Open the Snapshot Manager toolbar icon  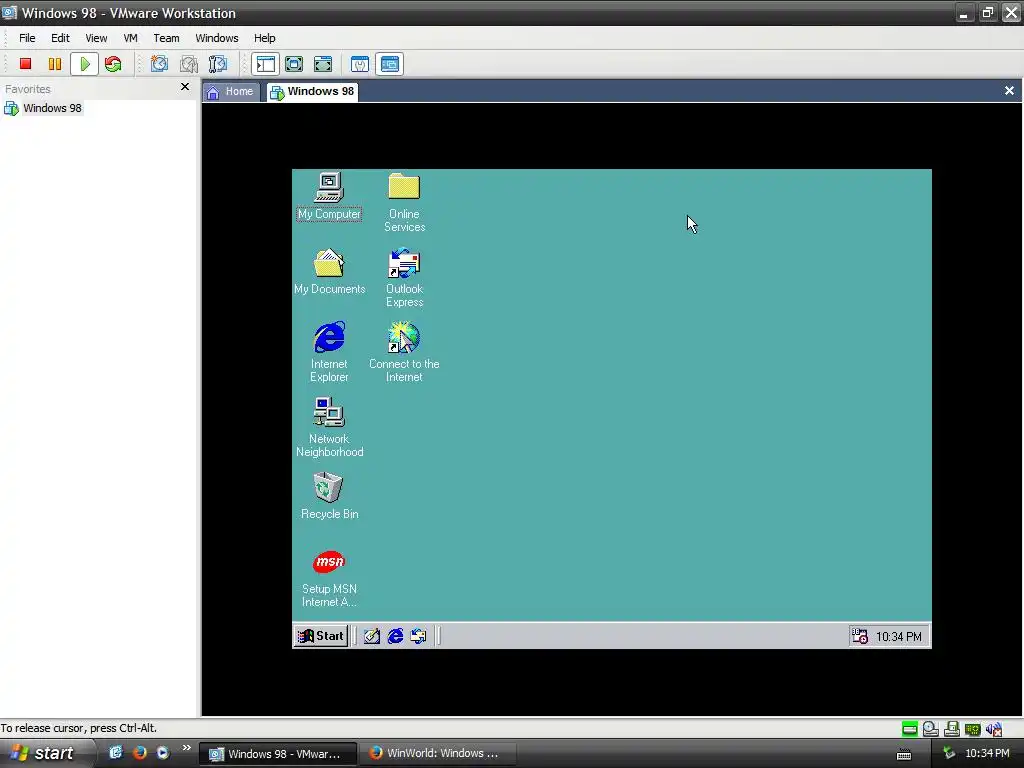[x=217, y=64]
